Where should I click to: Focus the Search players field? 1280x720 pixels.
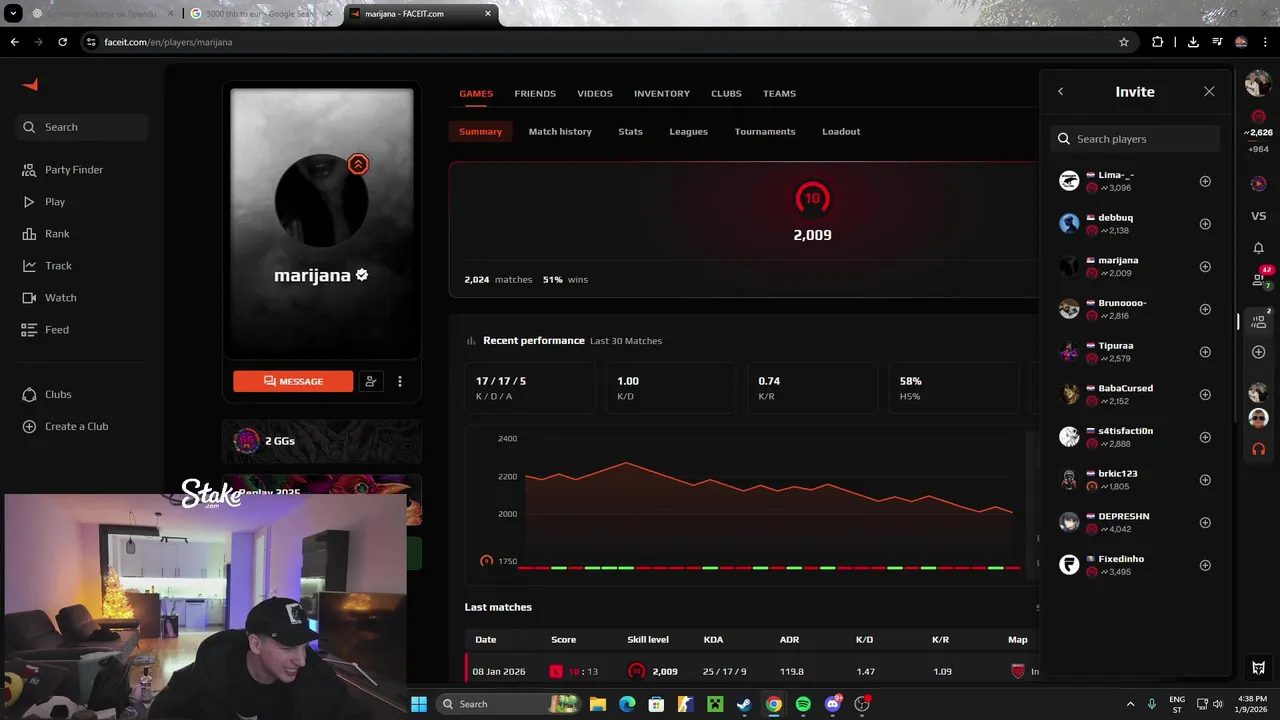[1135, 139]
